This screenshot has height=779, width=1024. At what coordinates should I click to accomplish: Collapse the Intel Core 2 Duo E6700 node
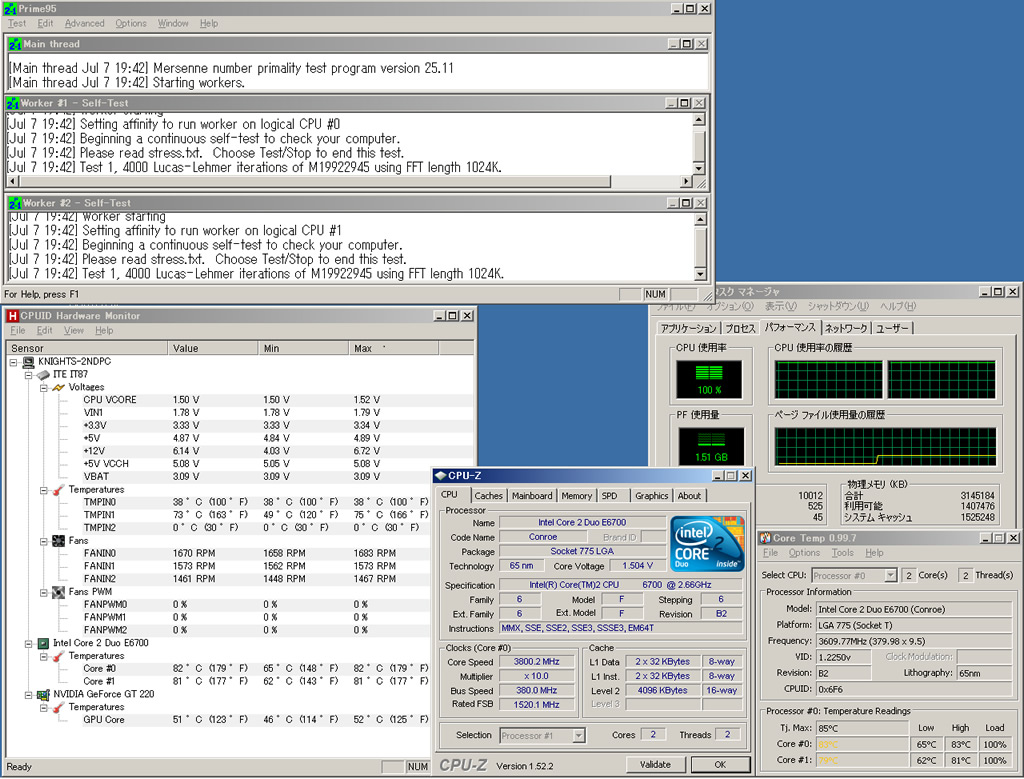pos(29,644)
